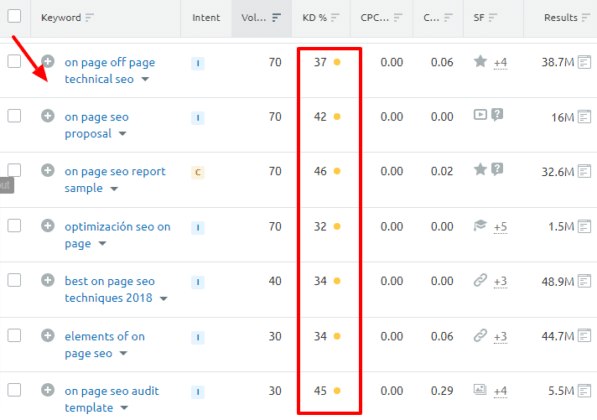Click the star SERP feature icon in first row

[x=480, y=61]
